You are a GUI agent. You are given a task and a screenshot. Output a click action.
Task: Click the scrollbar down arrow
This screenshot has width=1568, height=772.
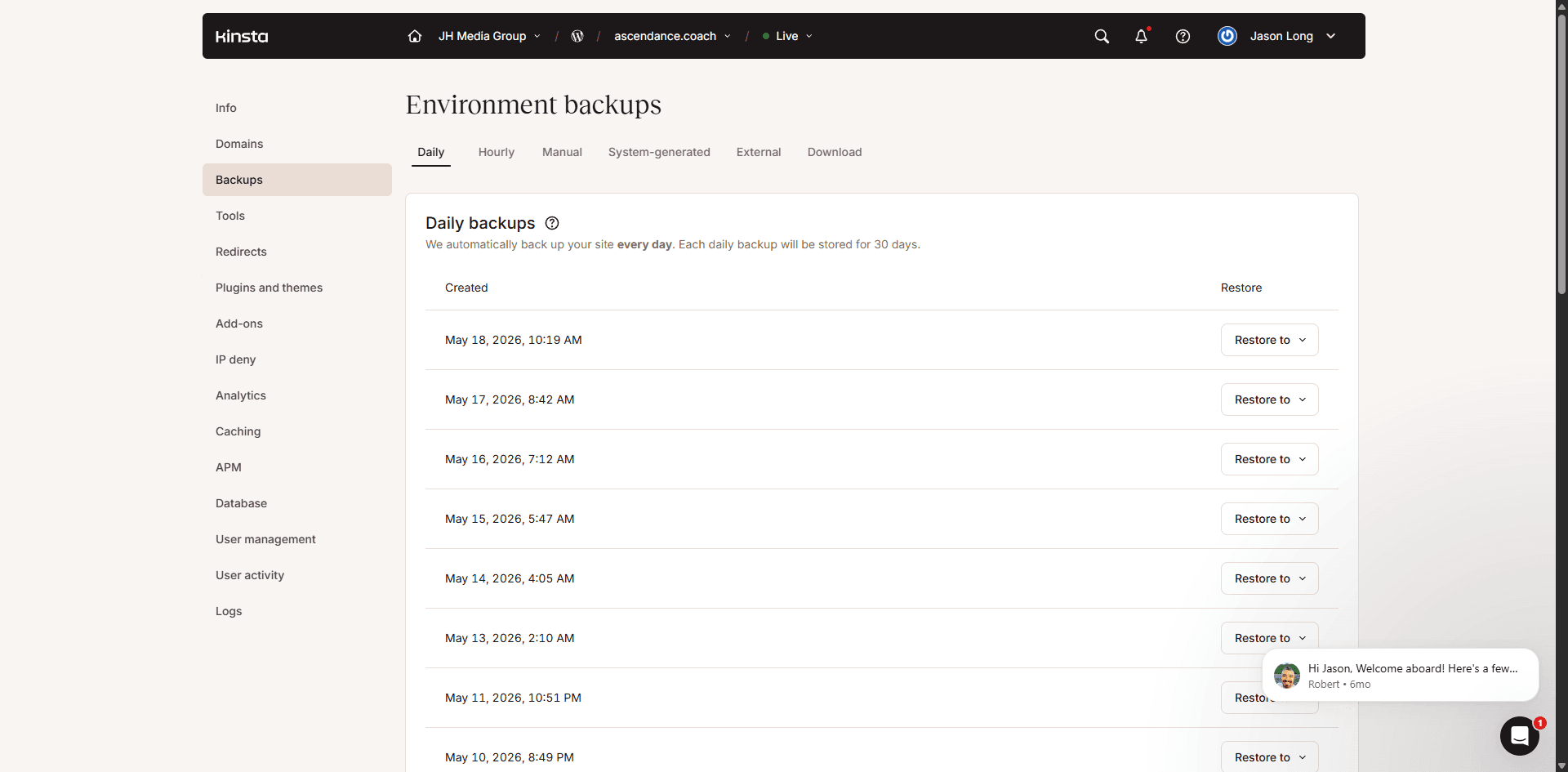click(x=1561, y=765)
